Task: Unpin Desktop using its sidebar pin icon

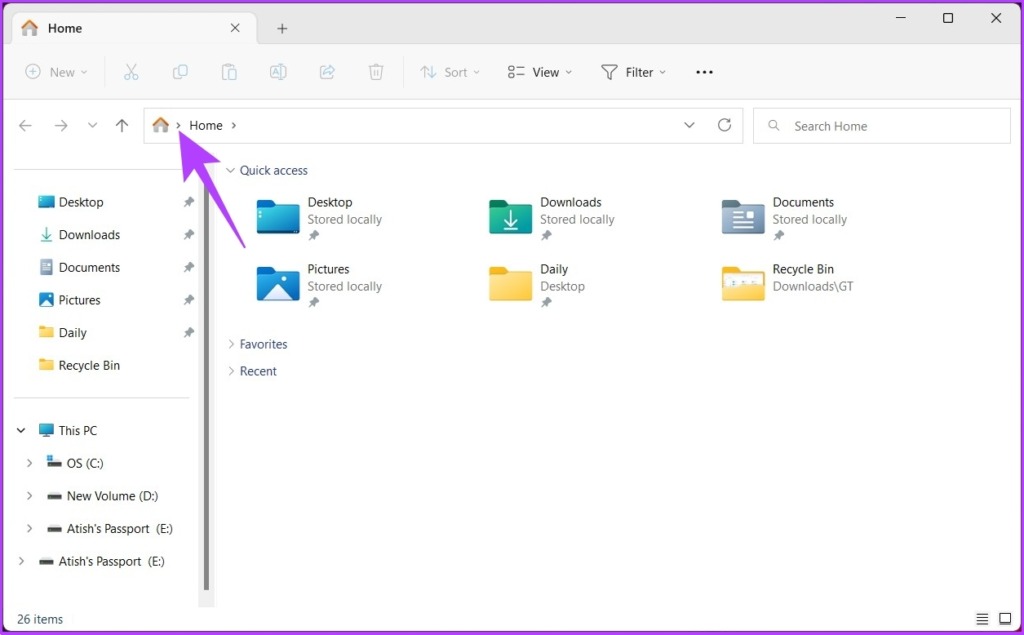Action: point(189,202)
